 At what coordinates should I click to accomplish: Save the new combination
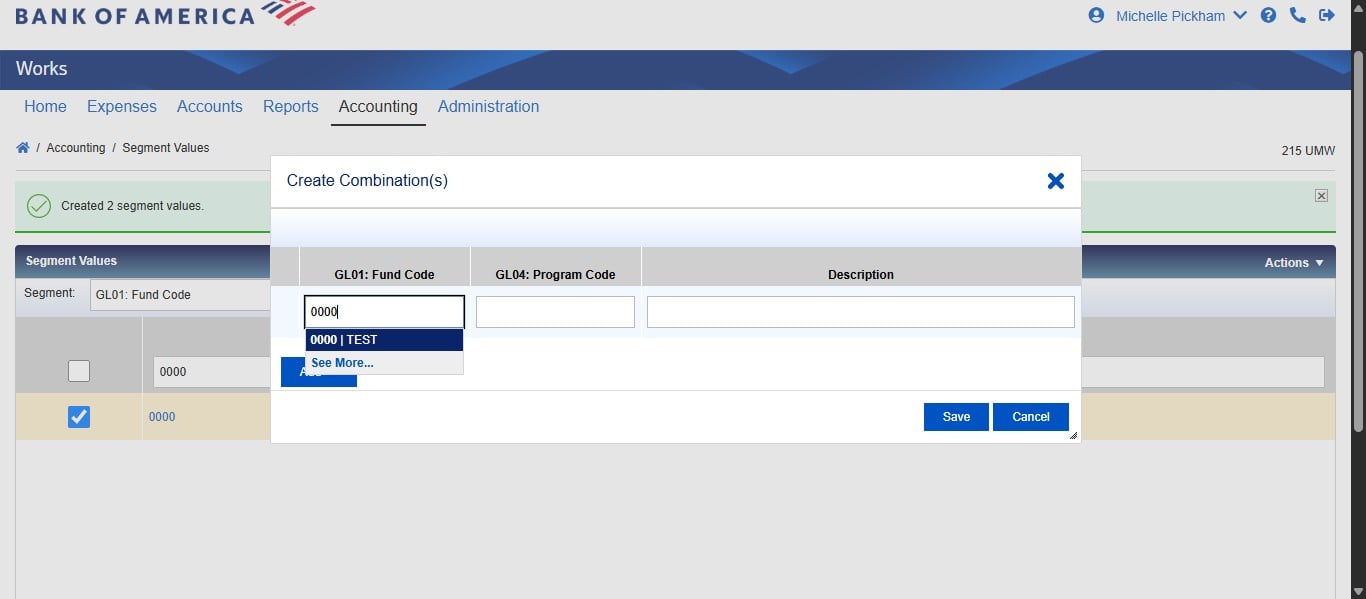coord(955,417)
